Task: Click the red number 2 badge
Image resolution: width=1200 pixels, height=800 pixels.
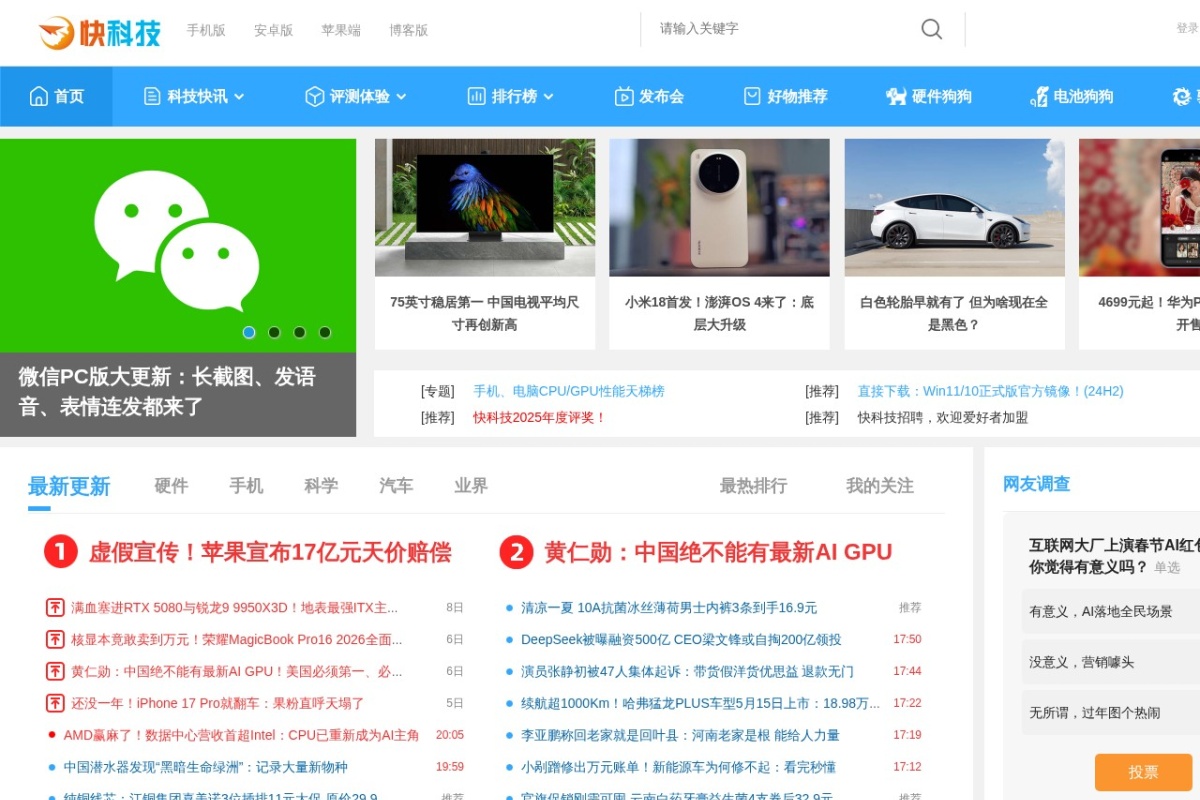Action: pos(516,551)
